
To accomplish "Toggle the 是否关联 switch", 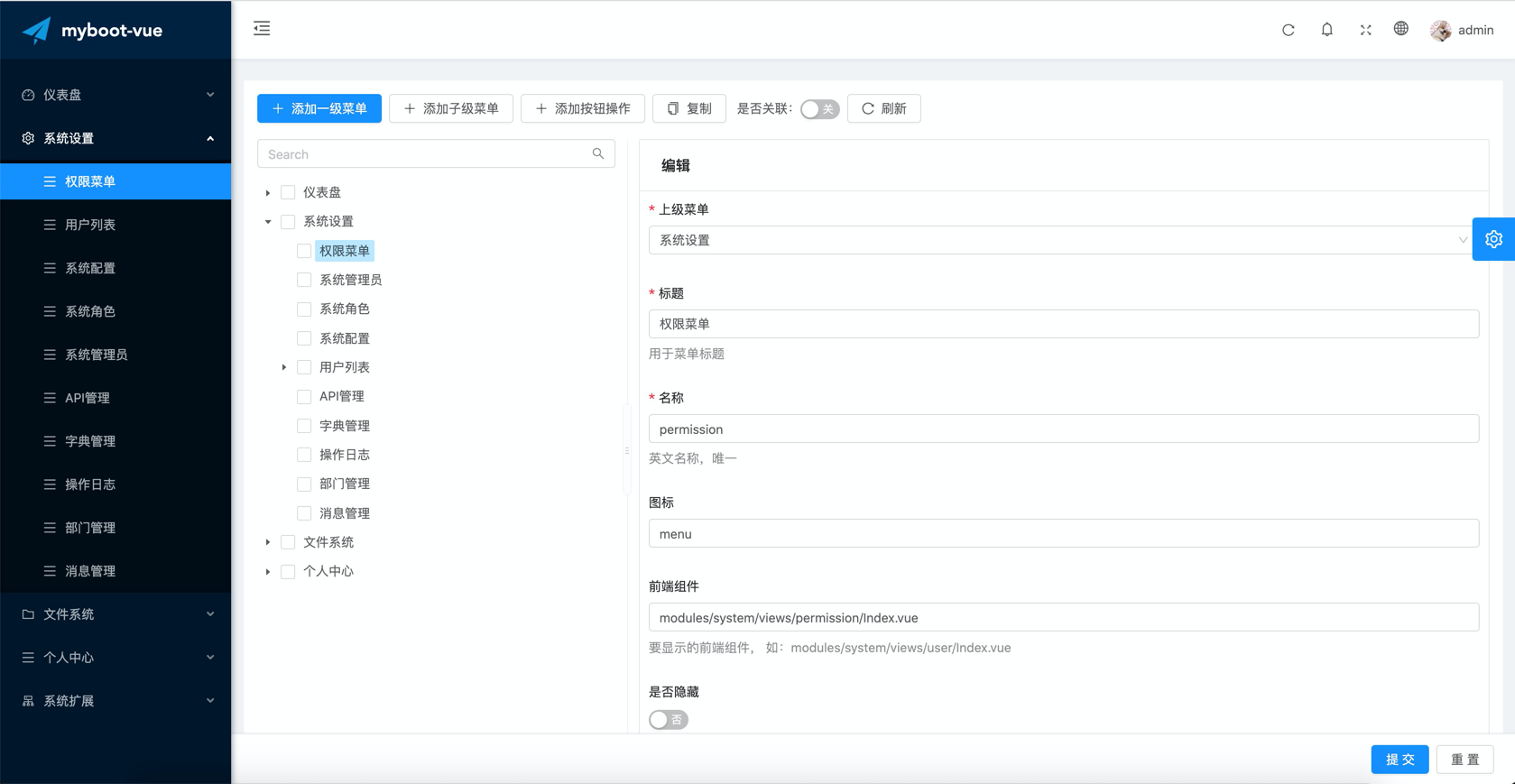I will pyautogui.click(x=819, y=109).
